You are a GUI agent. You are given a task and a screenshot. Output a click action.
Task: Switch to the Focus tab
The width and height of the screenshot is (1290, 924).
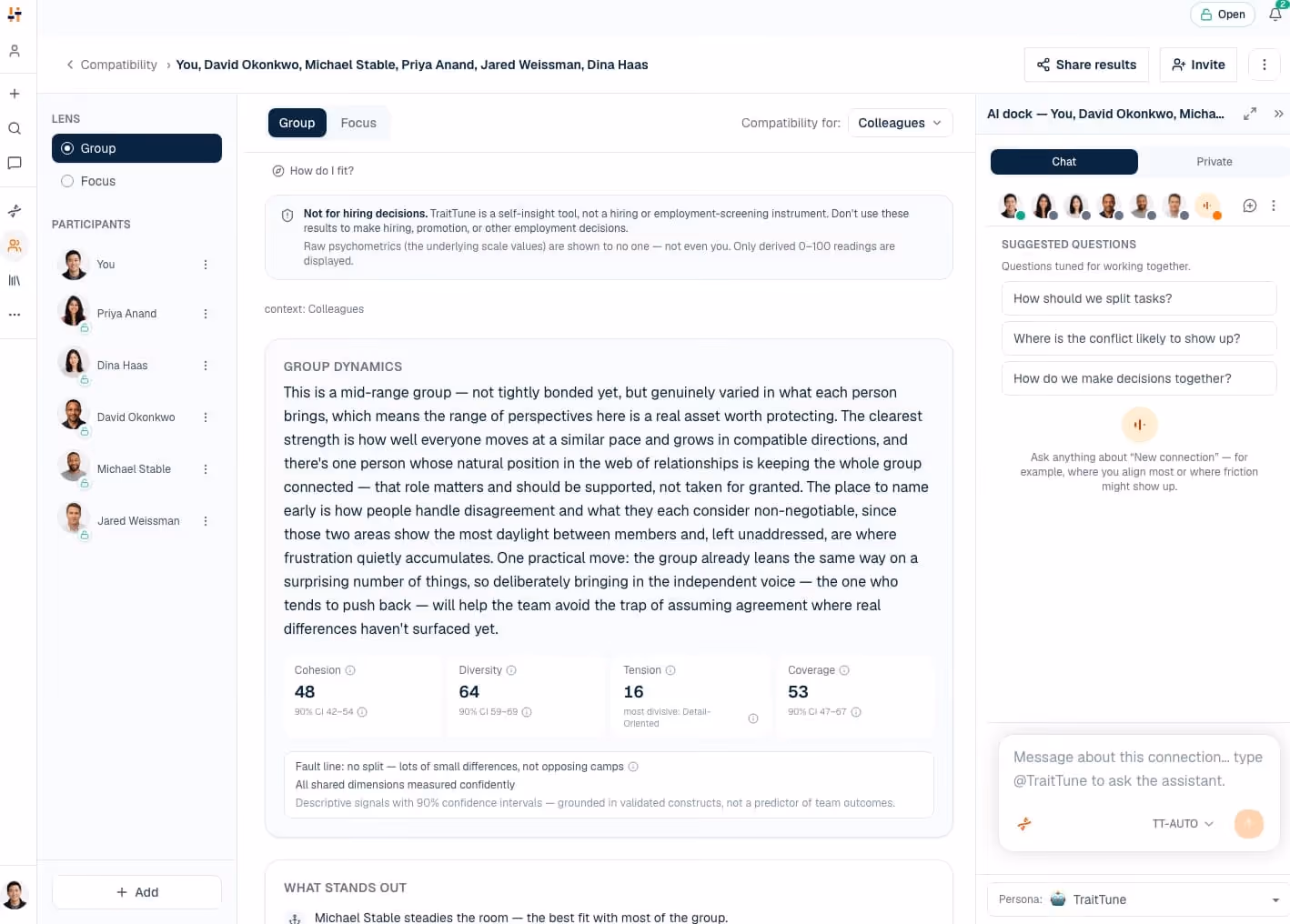tap(358, 123)
